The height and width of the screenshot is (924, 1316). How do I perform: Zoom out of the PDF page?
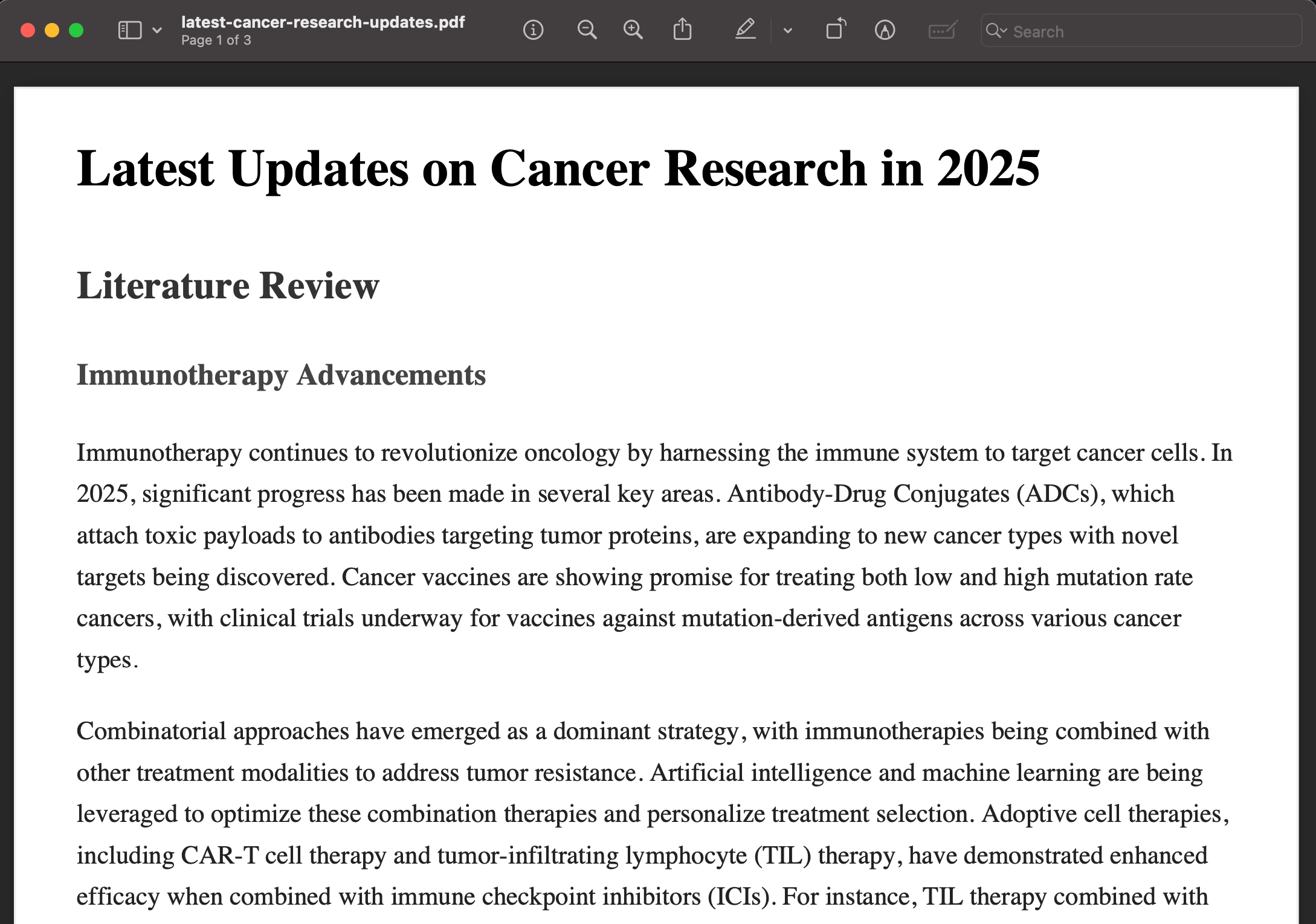coord(587,30)
